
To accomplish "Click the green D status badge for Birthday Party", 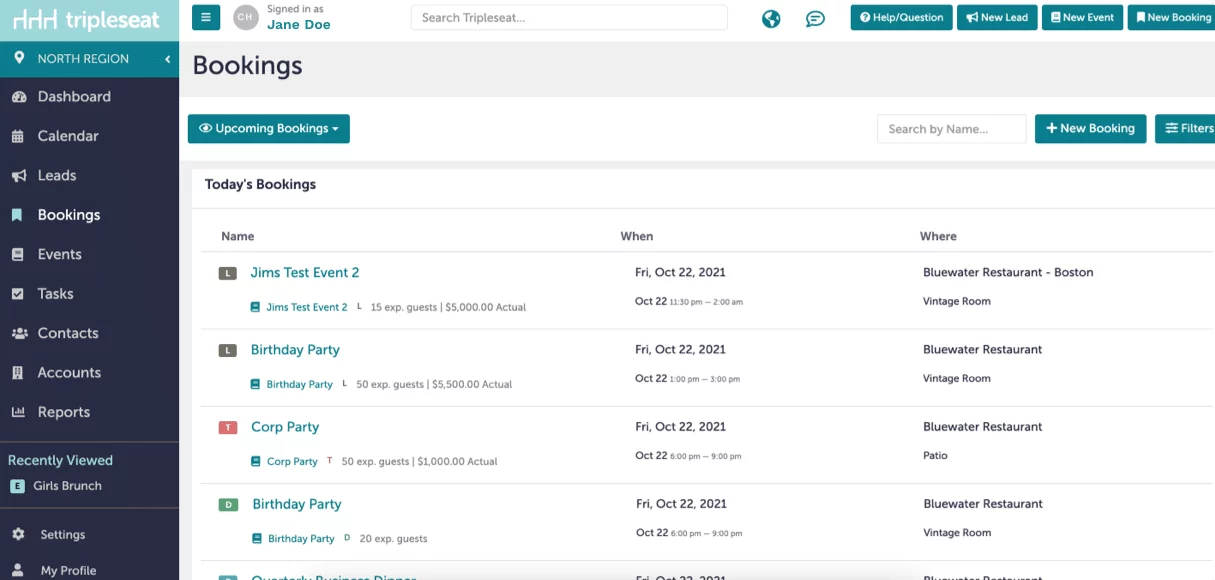I will [228, 505].
